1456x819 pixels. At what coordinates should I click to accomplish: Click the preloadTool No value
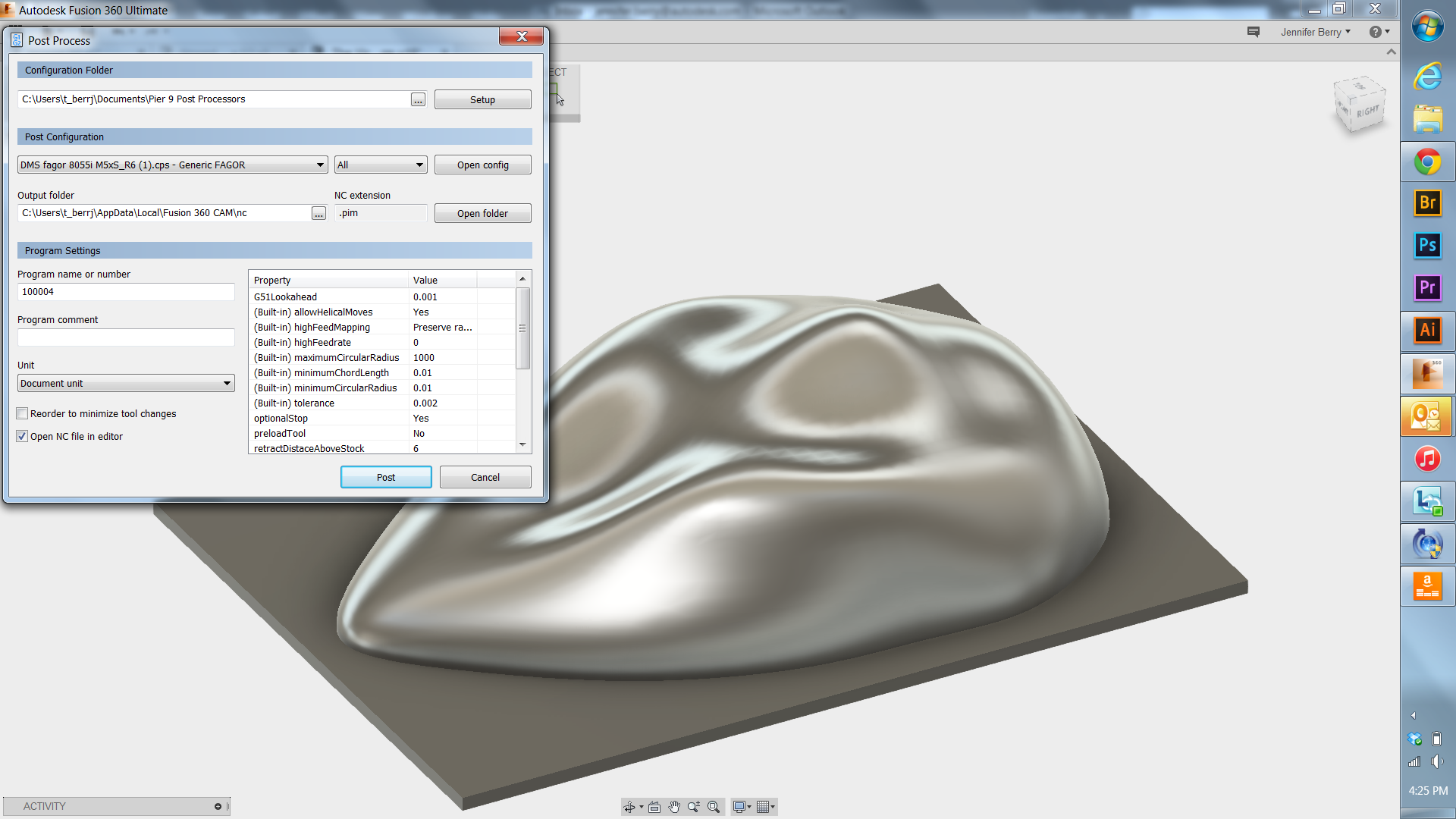point(419,434)
